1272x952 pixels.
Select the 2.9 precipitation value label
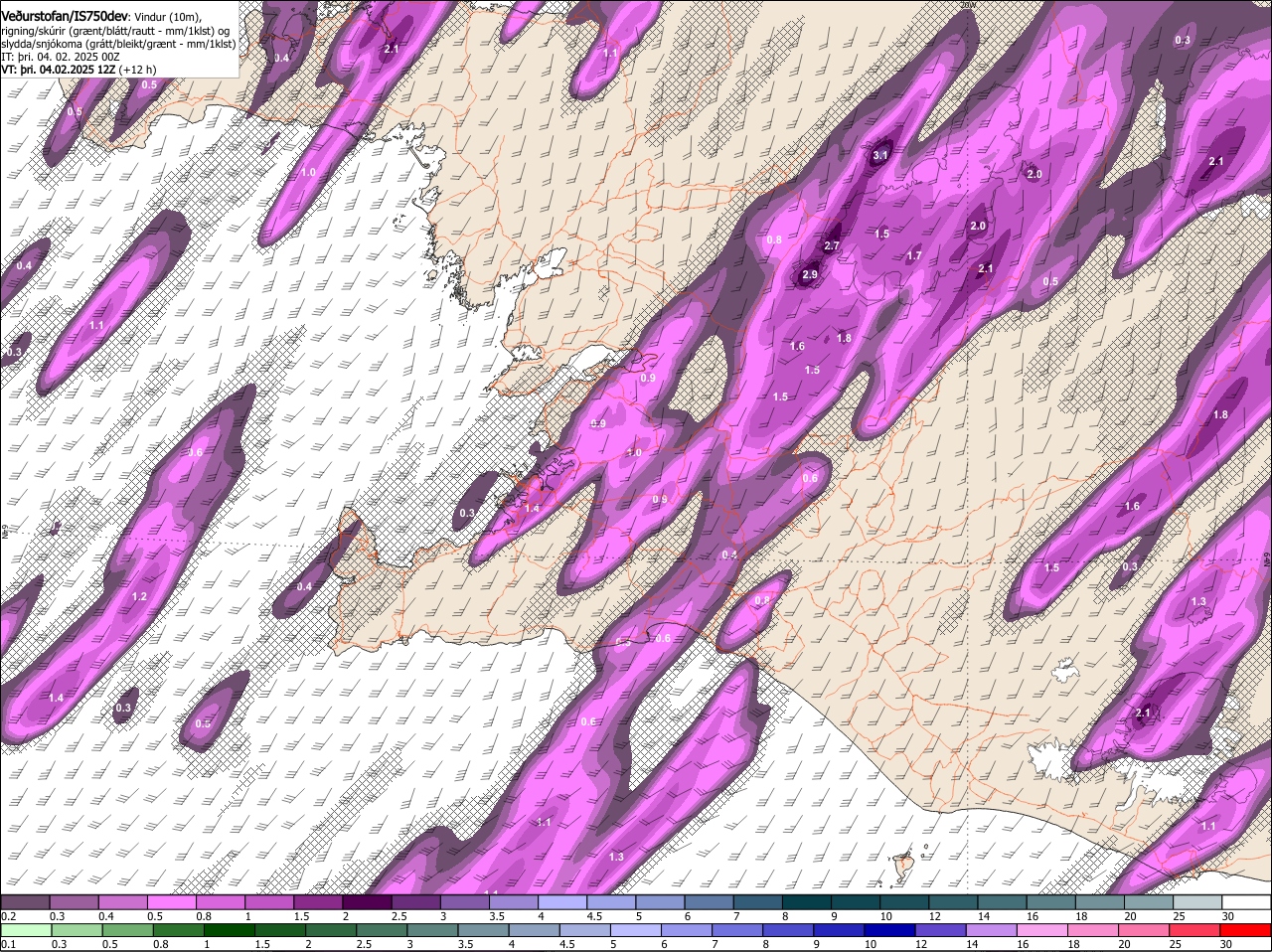click(x=809, y=274)
